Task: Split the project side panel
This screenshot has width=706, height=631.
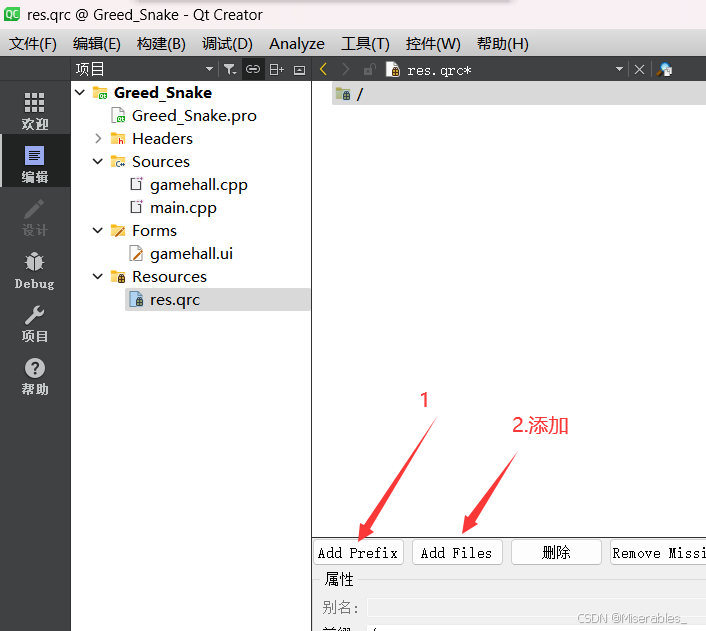Action: click(276, 69)
